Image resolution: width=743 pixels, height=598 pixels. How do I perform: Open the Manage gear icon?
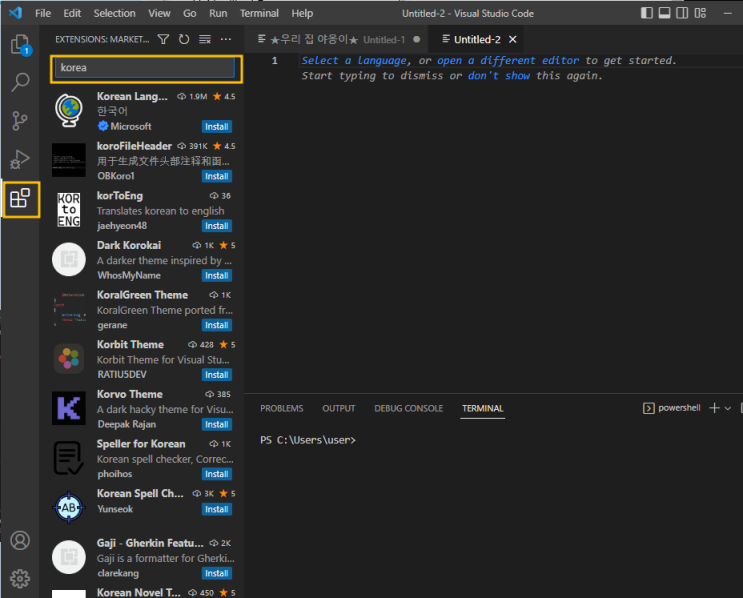(x=20, y=579)
